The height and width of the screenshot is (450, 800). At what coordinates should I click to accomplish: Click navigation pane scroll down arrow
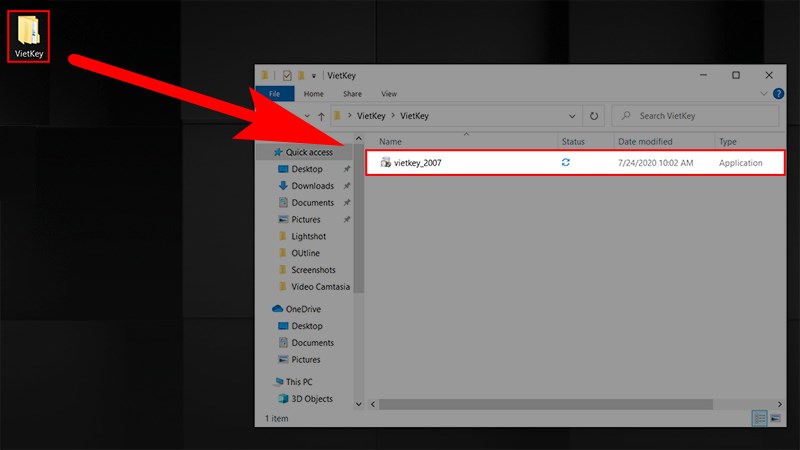359,405
